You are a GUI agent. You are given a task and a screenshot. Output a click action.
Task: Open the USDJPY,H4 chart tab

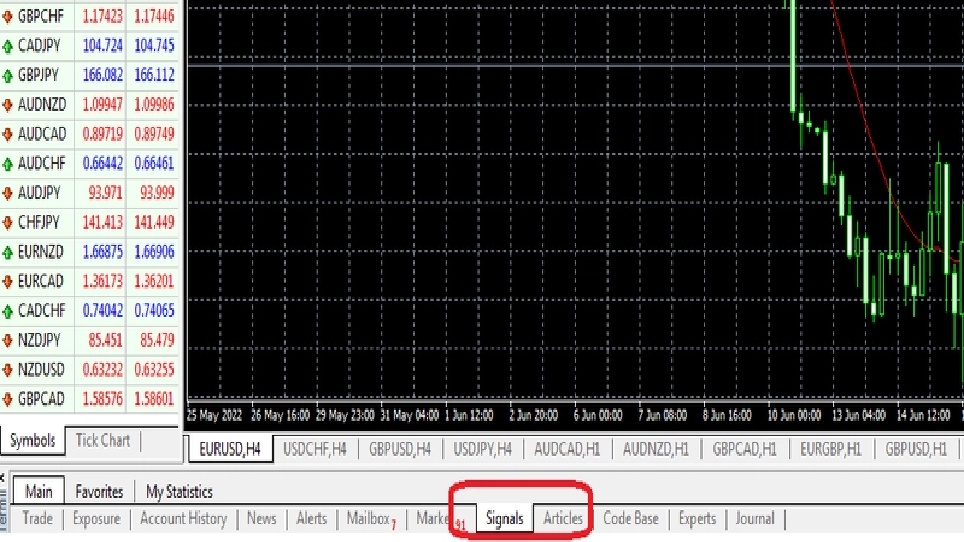coord(483,449)
